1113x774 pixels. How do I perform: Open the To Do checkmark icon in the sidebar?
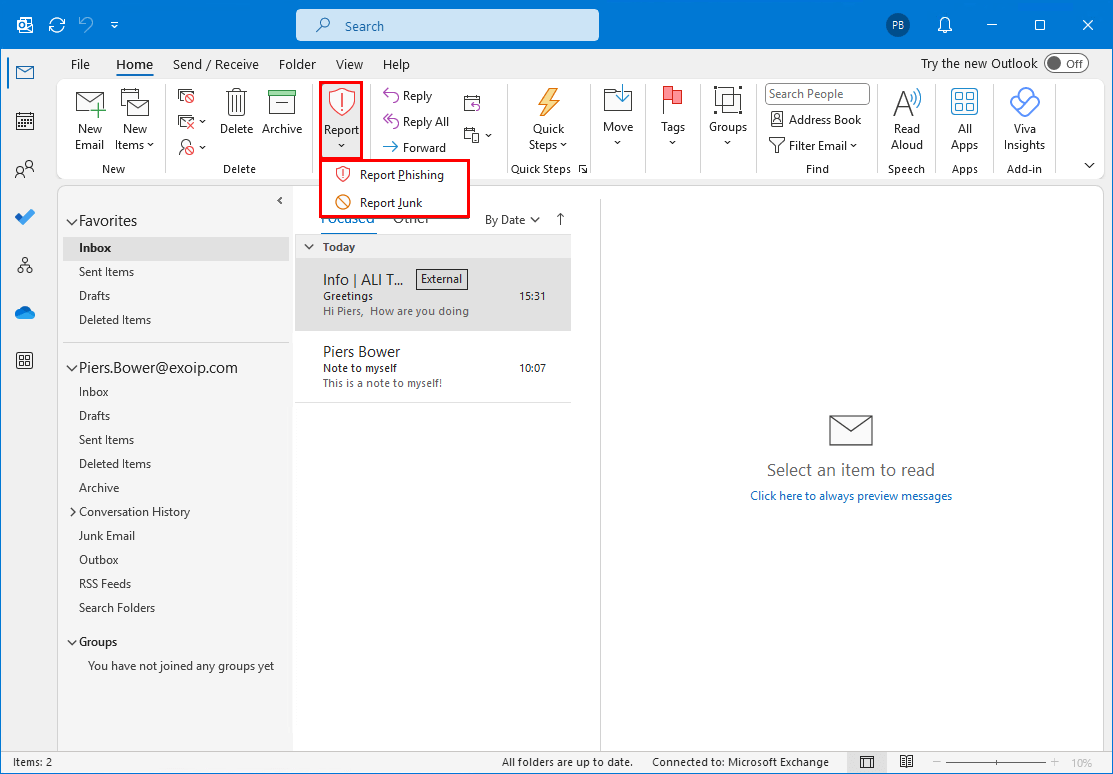tap(25, 217)
